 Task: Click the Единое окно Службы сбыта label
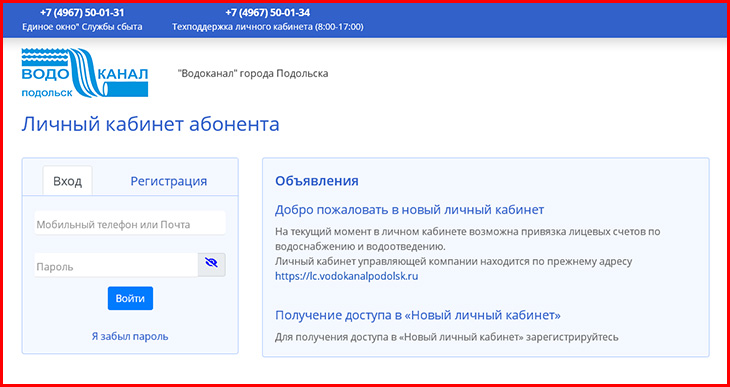click(82, 27)
